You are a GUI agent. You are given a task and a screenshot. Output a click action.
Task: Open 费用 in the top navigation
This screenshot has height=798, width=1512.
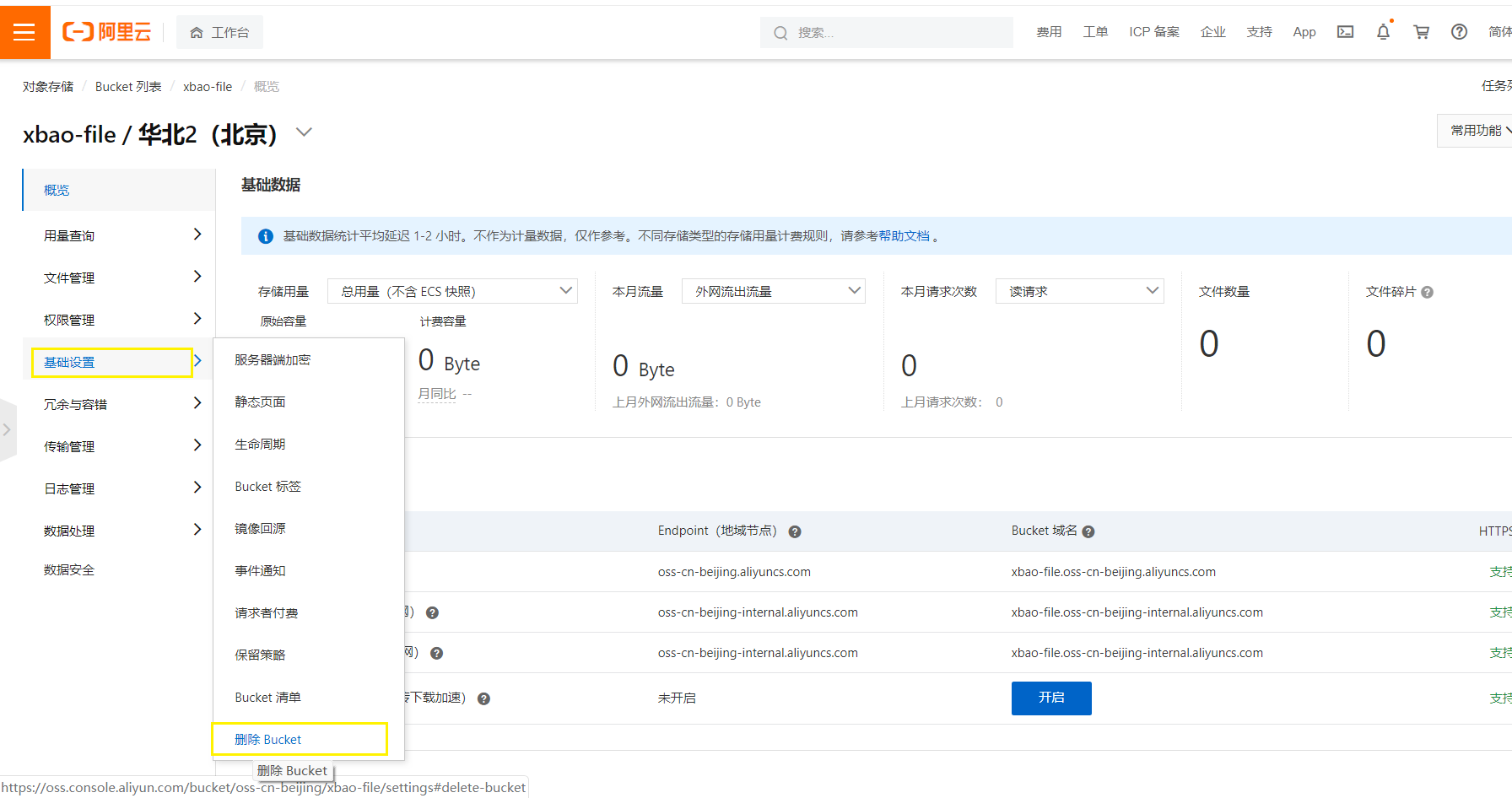coord(1049,32)
